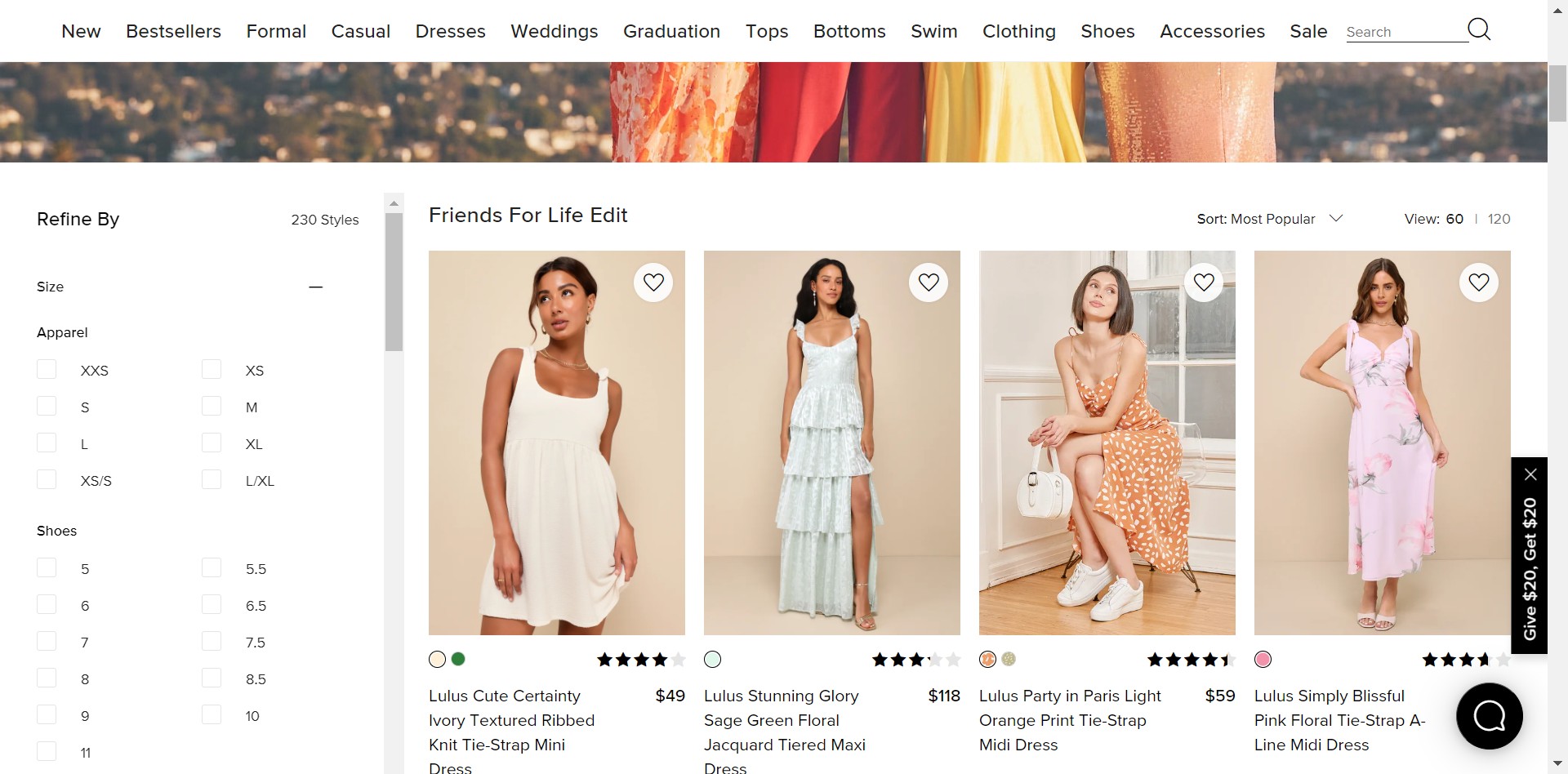Screen dimensions: 1568x774
Task: Favorite the Cute Certainty Ivory Mini Dress
Action: point(653,282)
